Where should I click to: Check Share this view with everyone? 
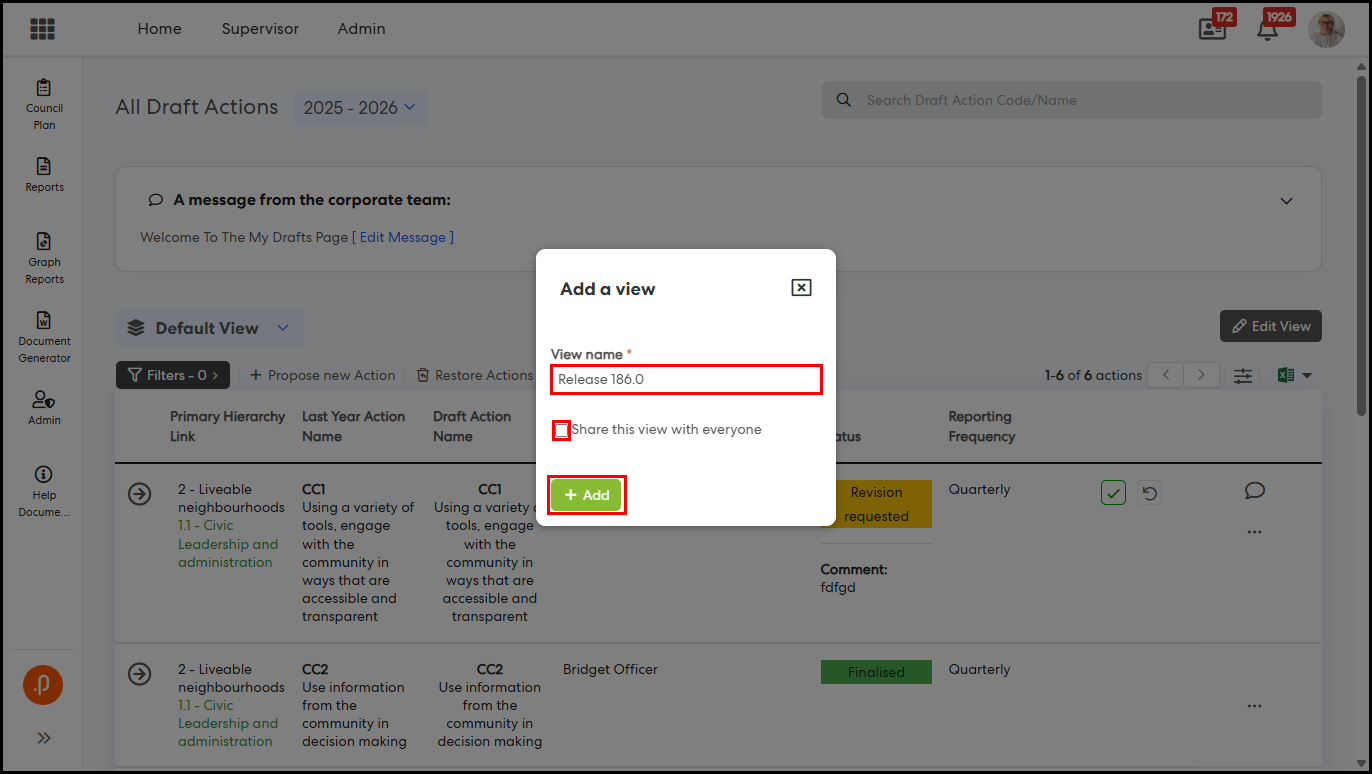(562, 430)
